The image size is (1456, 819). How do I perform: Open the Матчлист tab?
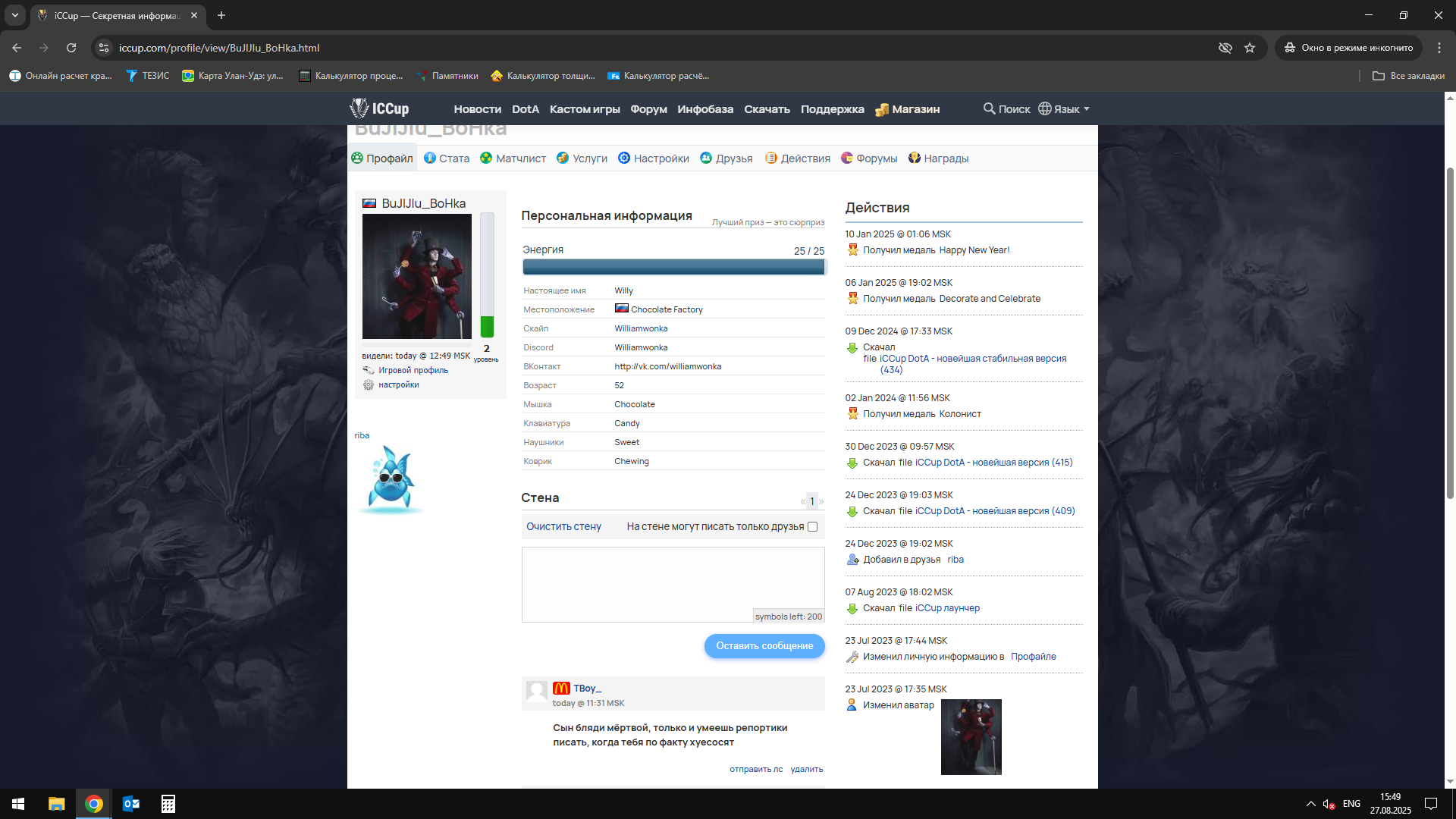coord(513,158)
